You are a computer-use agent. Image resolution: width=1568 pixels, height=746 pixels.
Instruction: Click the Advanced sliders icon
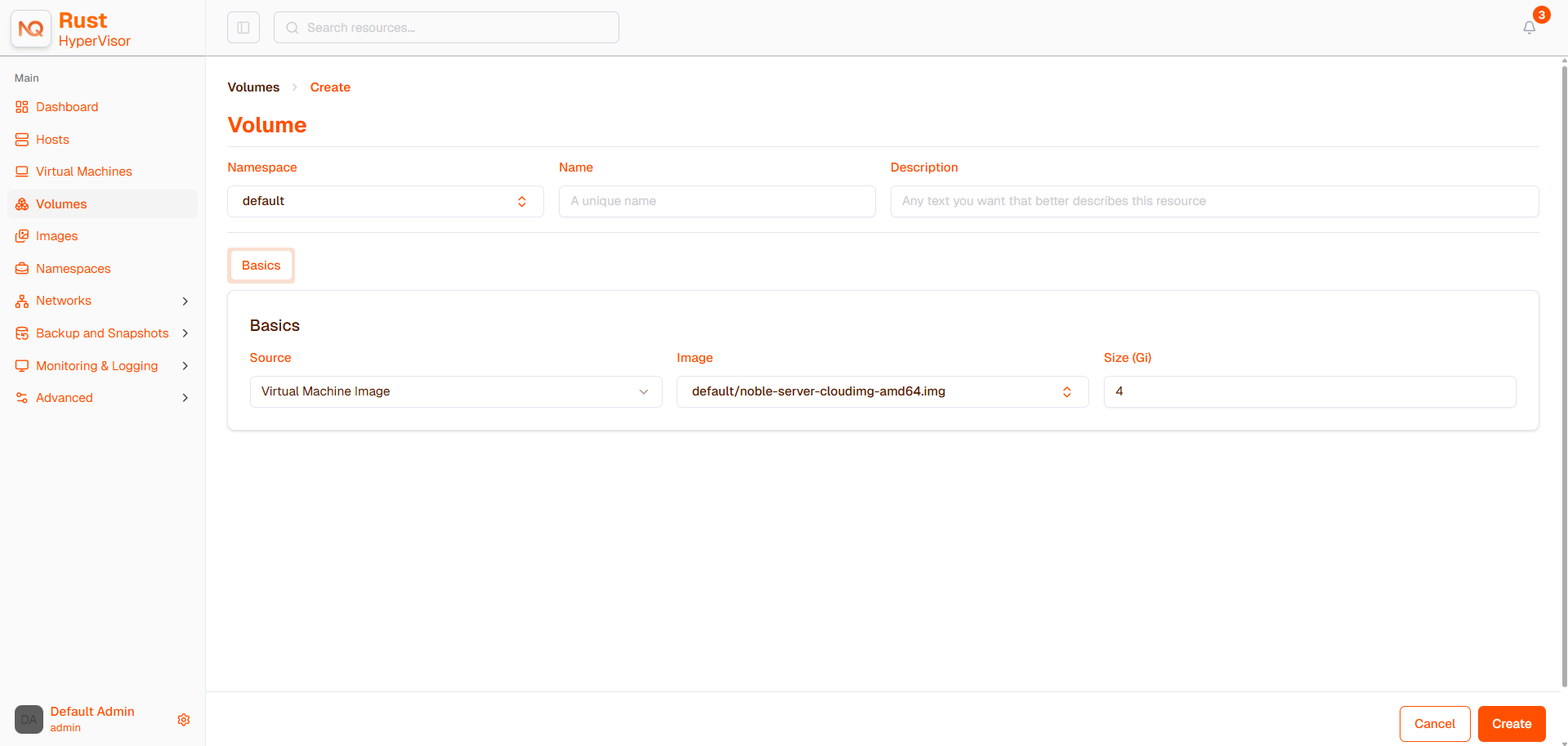click(22, 398)
